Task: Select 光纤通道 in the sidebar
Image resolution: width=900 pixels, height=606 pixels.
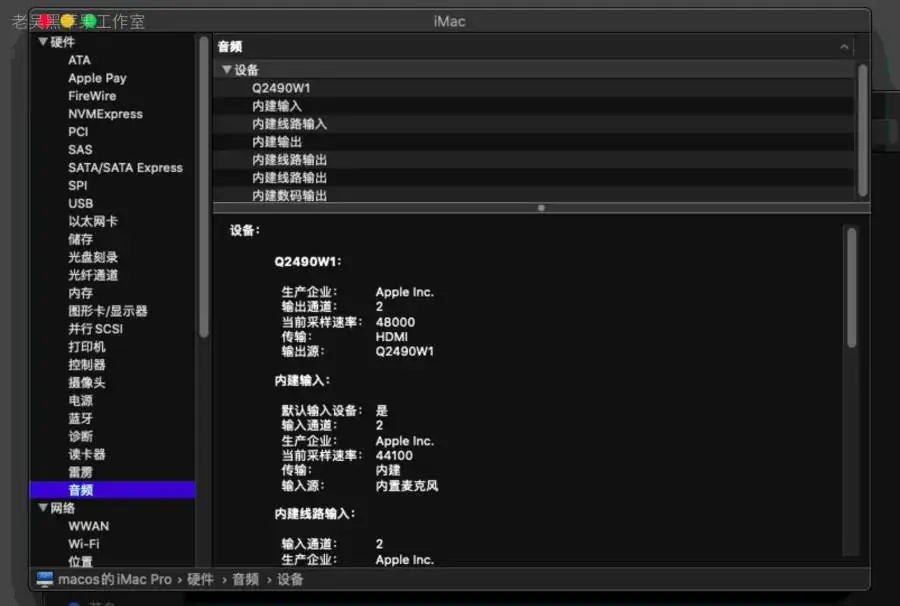Action: tap(92, 275)
